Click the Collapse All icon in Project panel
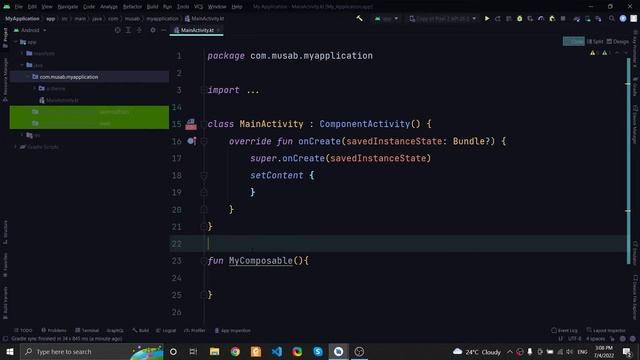640x360 pixels. (139, 30)
